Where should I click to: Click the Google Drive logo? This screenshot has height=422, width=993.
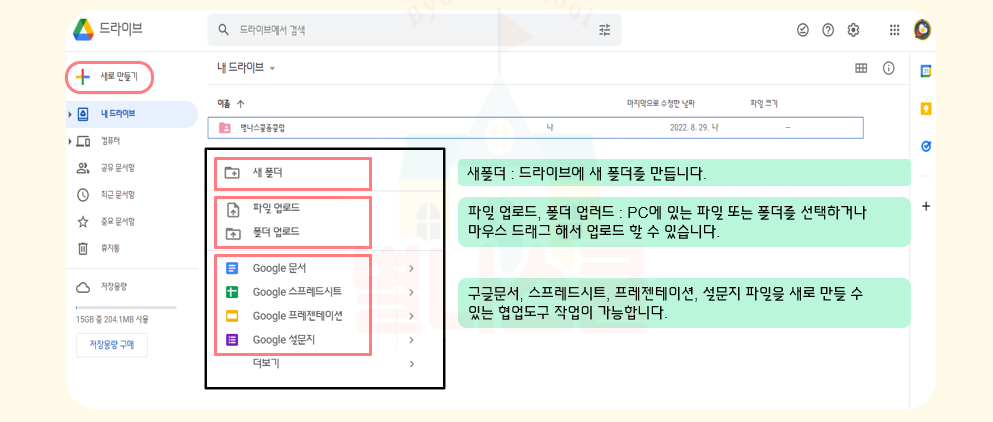tap(83, 29)
